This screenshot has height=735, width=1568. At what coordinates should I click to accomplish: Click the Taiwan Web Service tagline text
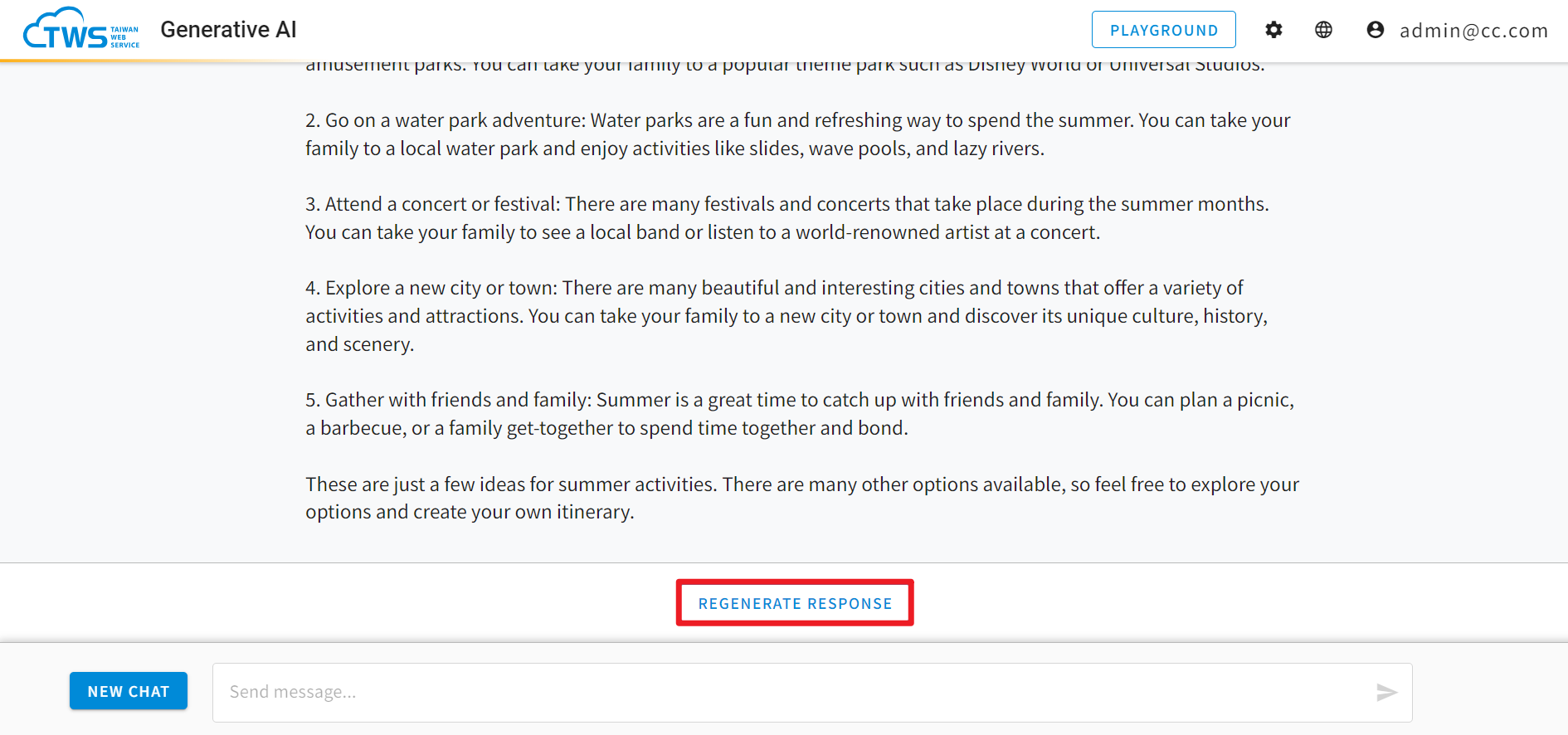point(124,37)
